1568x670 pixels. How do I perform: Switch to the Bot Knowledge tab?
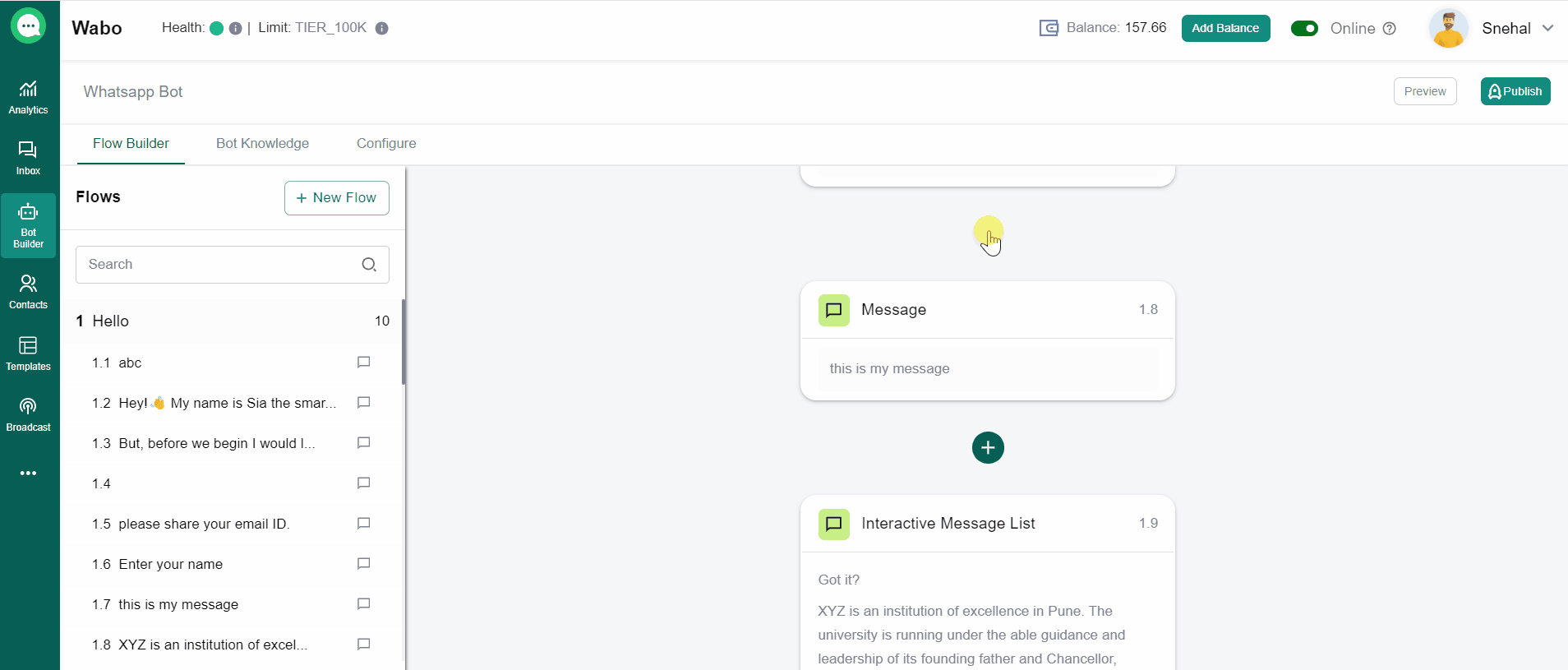(262, 144)
